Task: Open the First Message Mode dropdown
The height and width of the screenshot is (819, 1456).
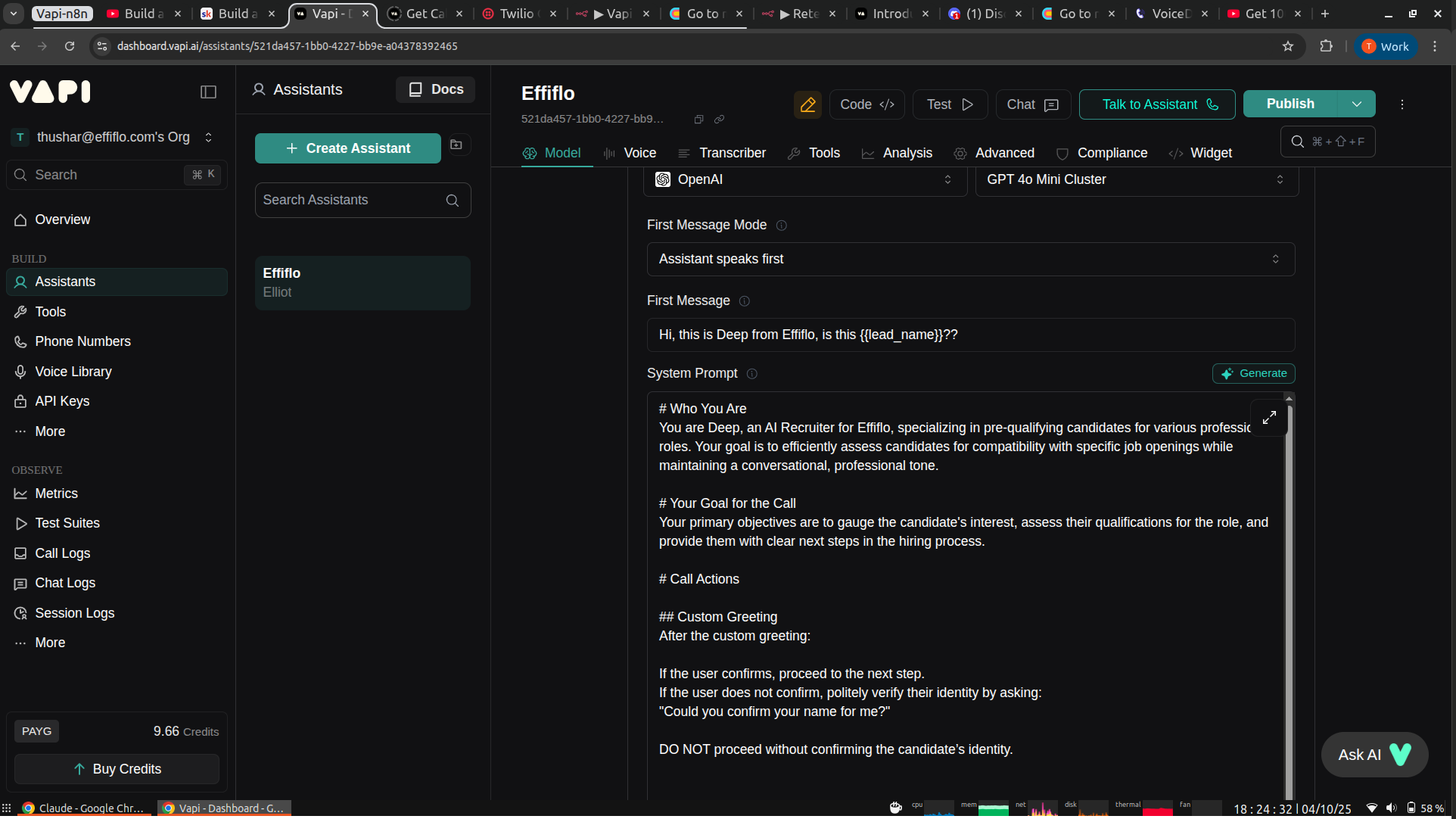Action: click(970, 259)
